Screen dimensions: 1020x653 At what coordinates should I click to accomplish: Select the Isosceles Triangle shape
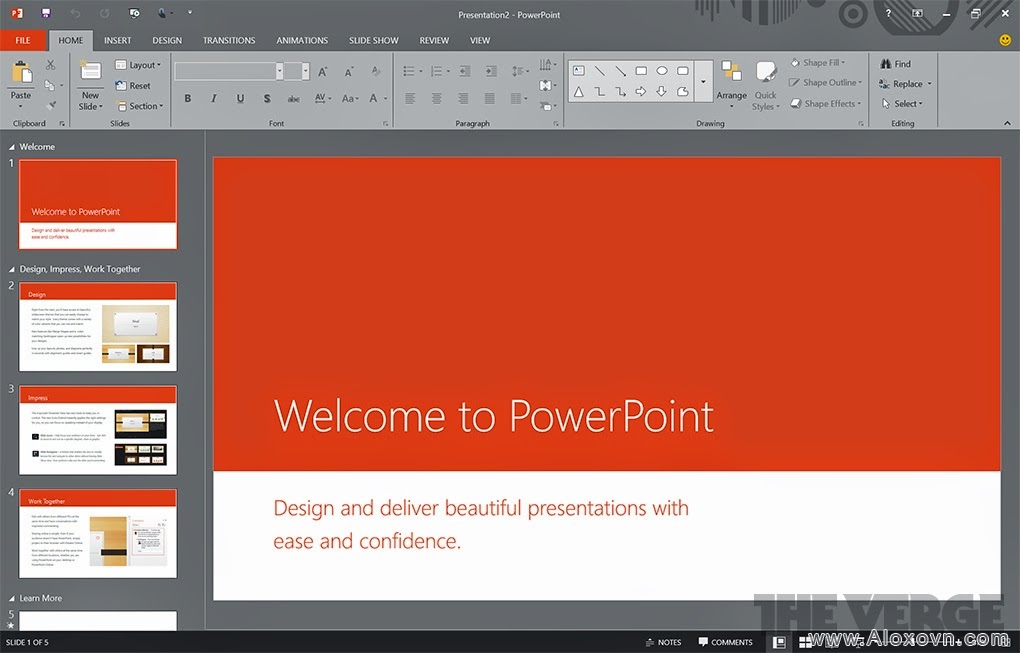tap(578, 92)
